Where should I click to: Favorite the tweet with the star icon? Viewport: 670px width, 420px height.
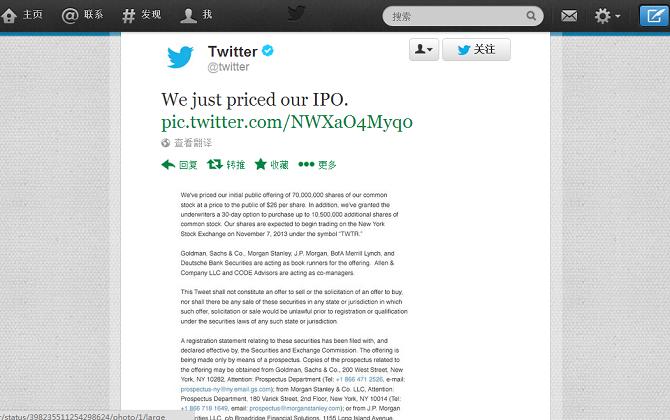pyautogui.click(x=272, y=164)
